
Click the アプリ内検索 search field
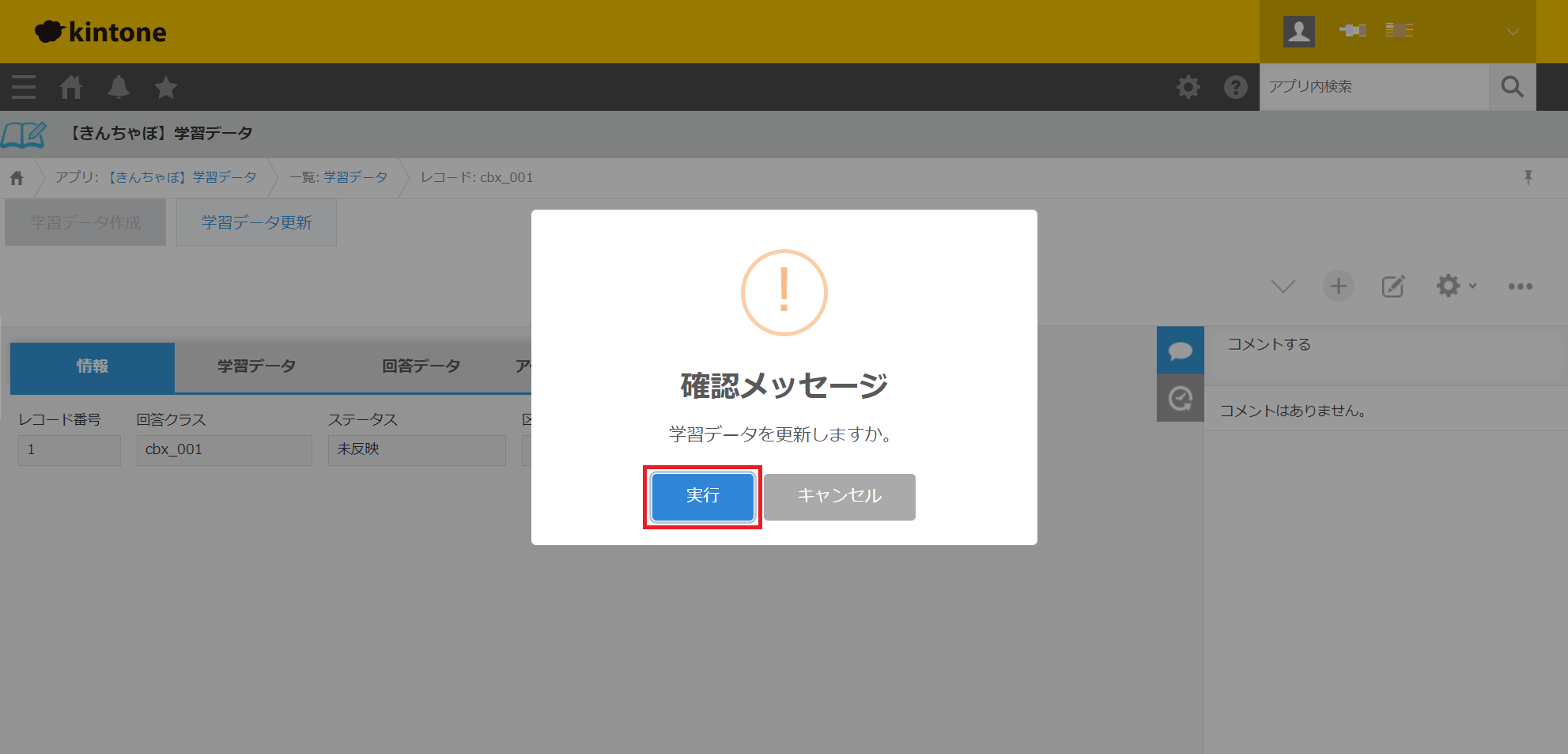click(1373, 87)
